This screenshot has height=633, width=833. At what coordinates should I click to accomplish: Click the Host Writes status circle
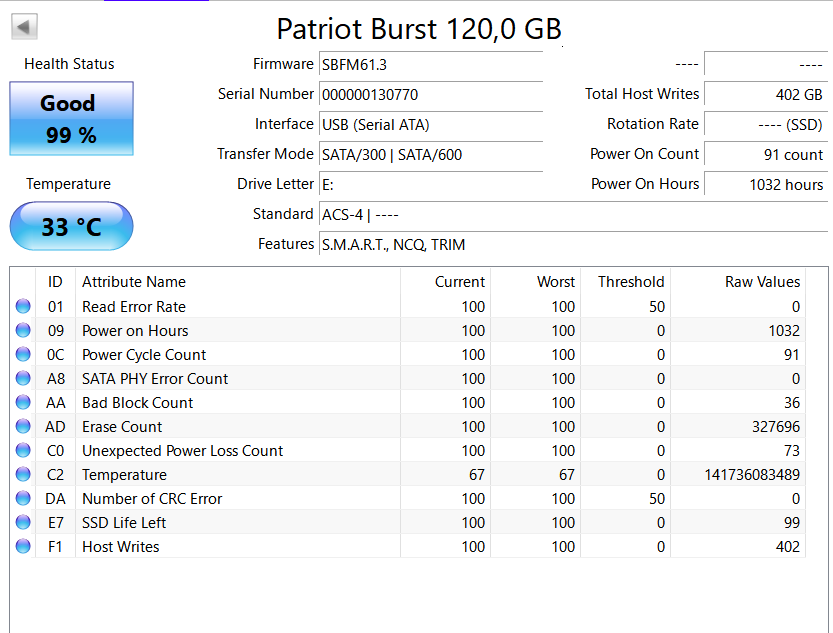[x=23, y=546]
